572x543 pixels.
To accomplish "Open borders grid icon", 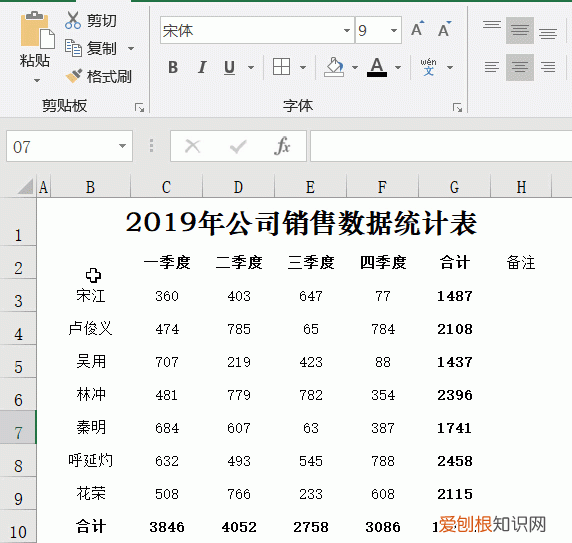I will [x=281, y=67].
